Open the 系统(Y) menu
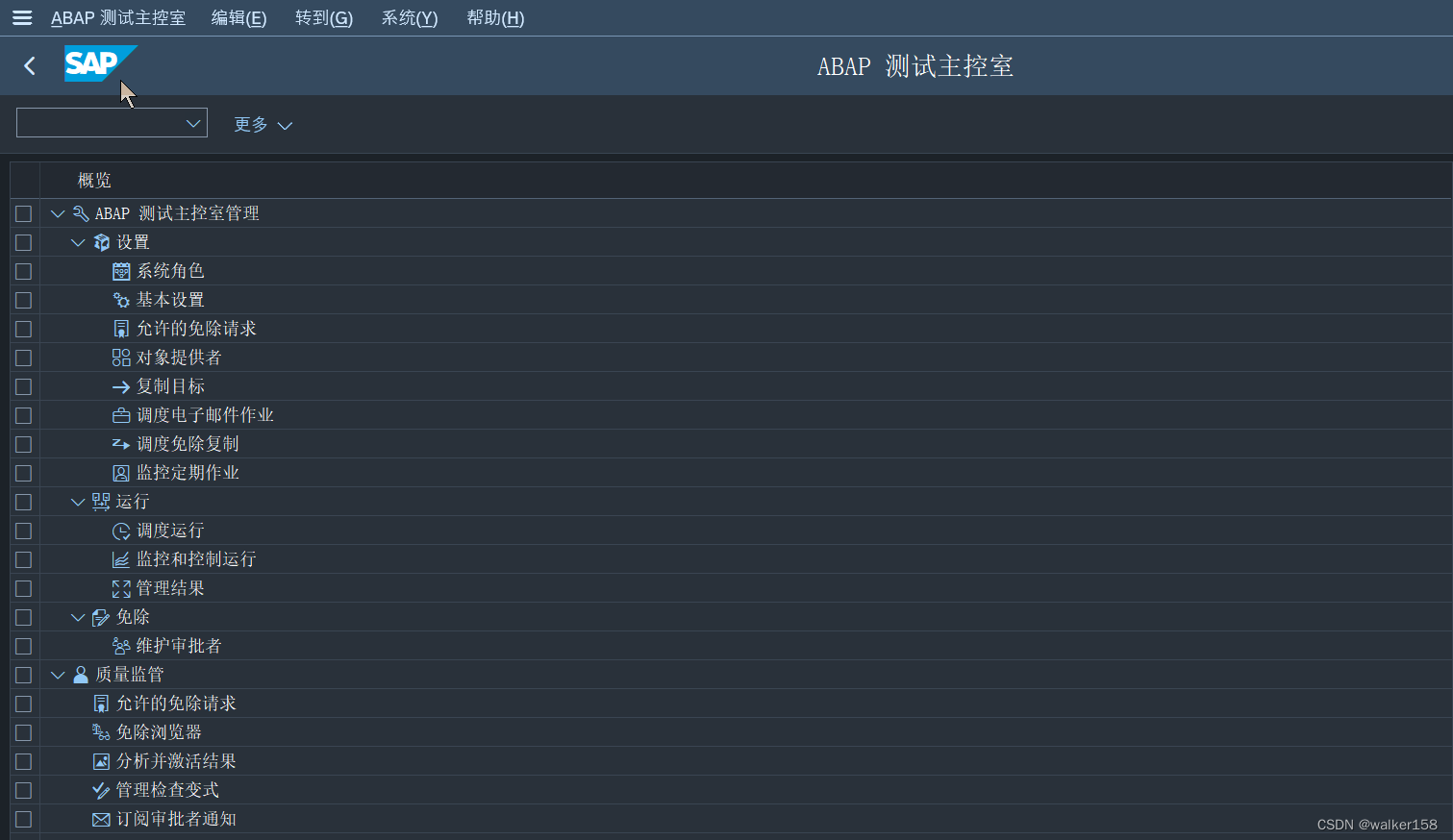Viewport: 1453px width, 840px height. coord(409,17)
